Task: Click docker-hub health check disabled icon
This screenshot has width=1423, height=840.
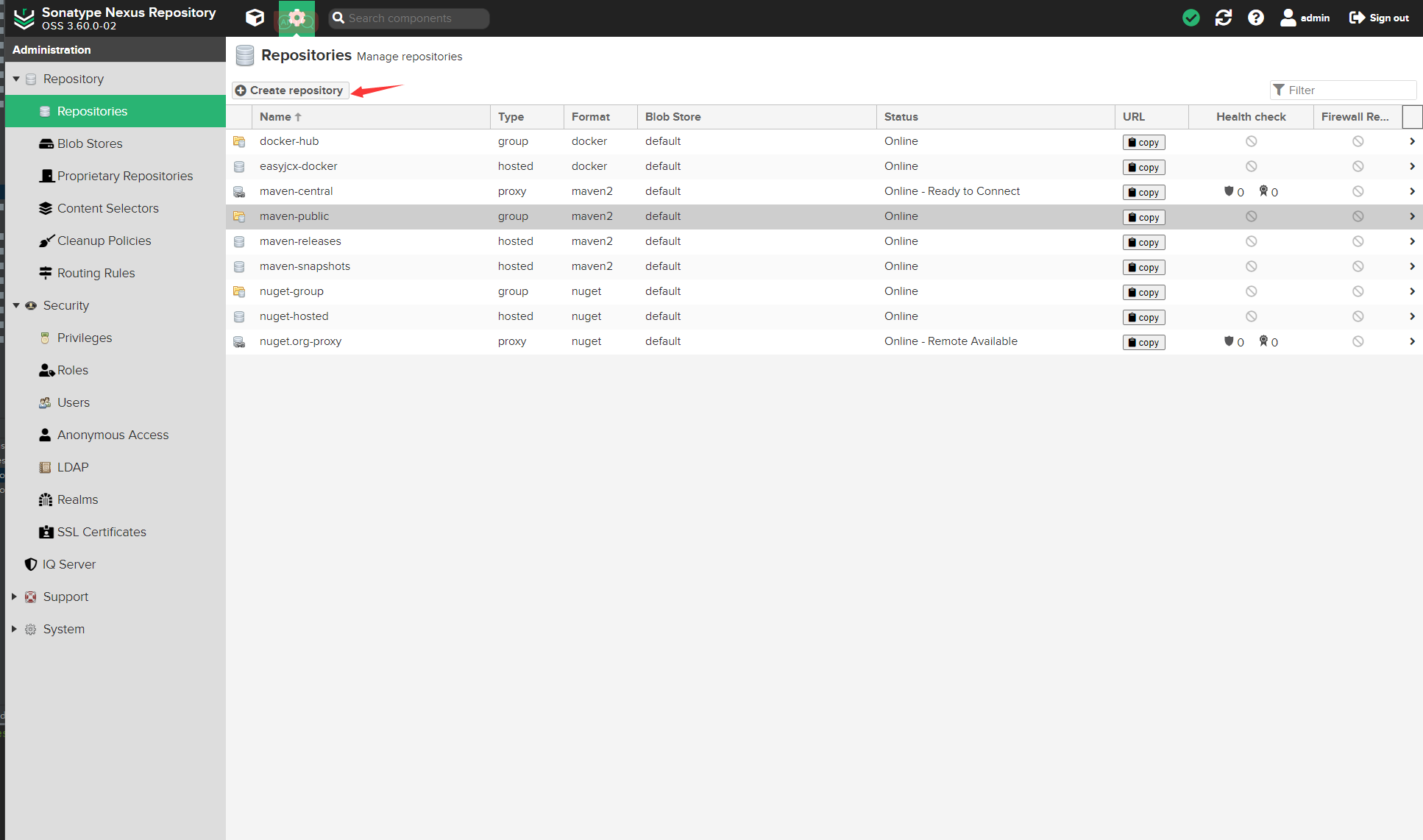Action: point(1251,141)
